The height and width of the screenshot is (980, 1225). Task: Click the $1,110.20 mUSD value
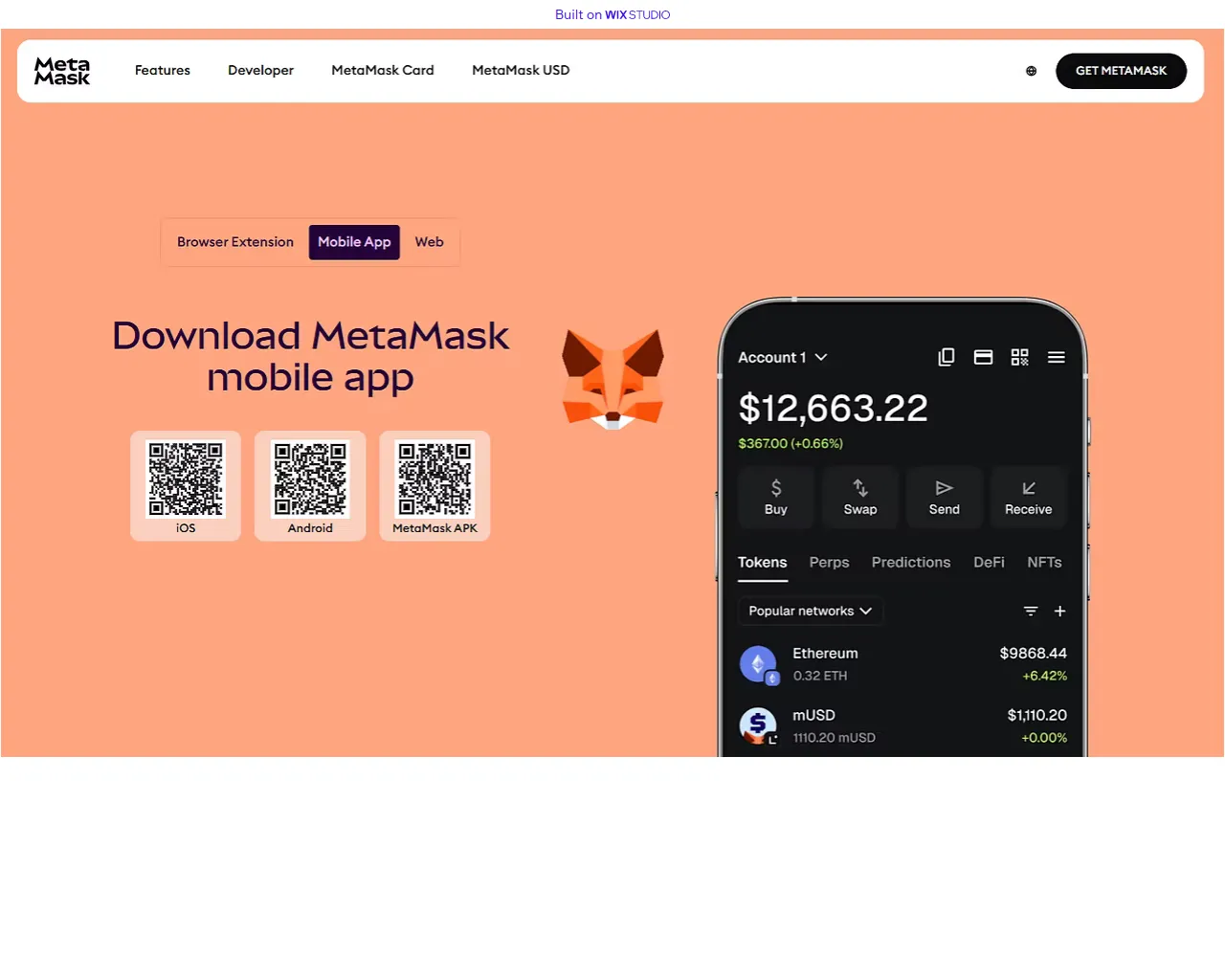tap(1036, 716)
